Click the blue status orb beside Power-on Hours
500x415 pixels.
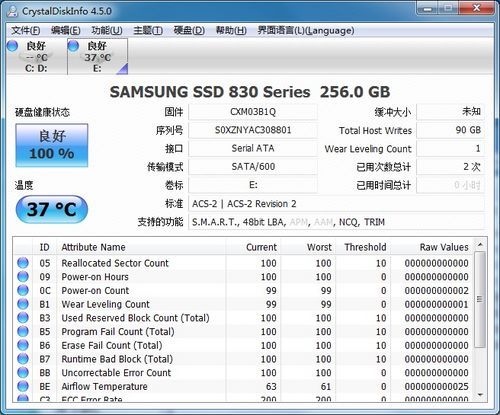(23, 276)
